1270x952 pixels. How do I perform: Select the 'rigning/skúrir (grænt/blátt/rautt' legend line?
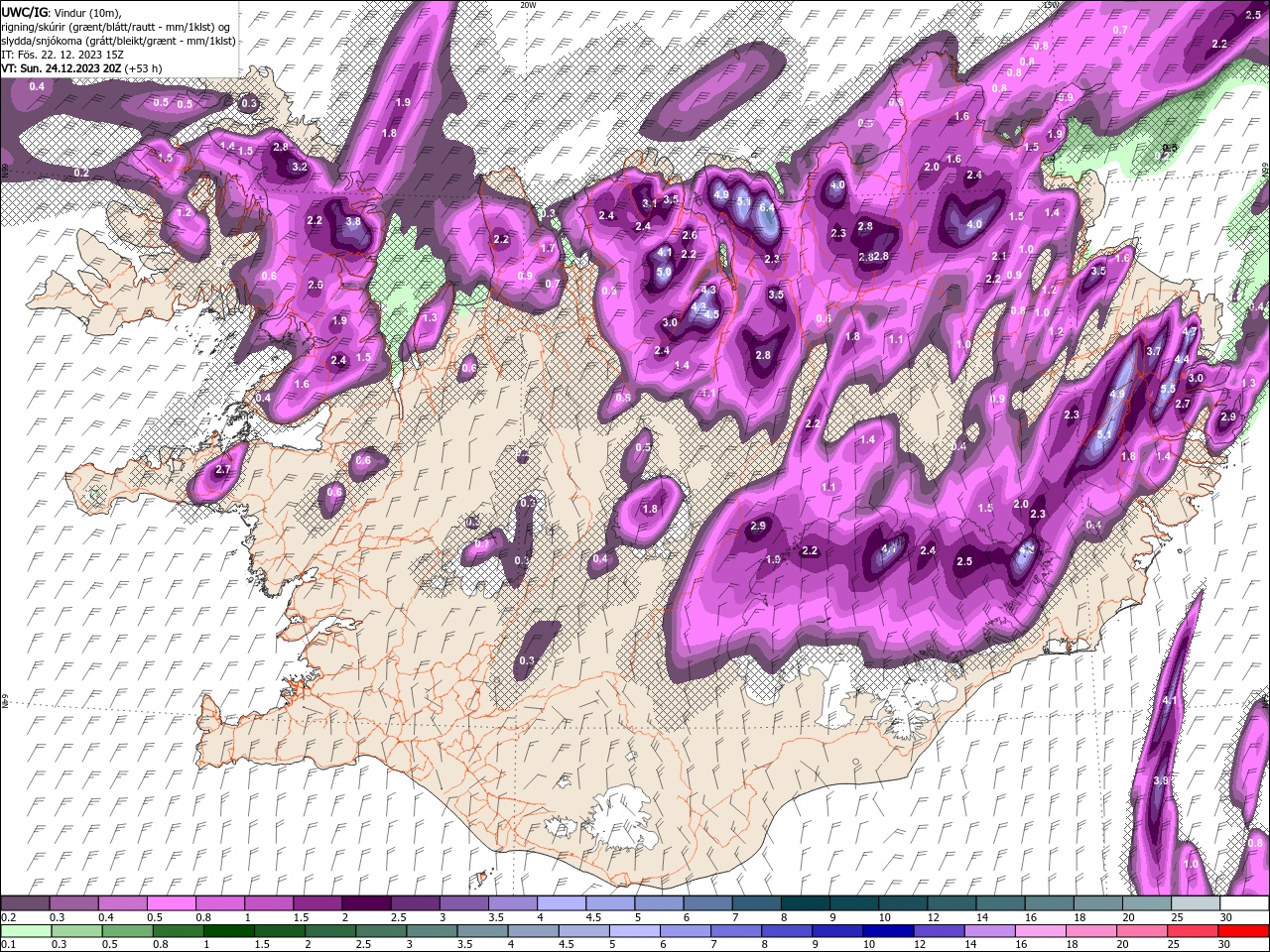pyautogui.click(x=117, y=26)
